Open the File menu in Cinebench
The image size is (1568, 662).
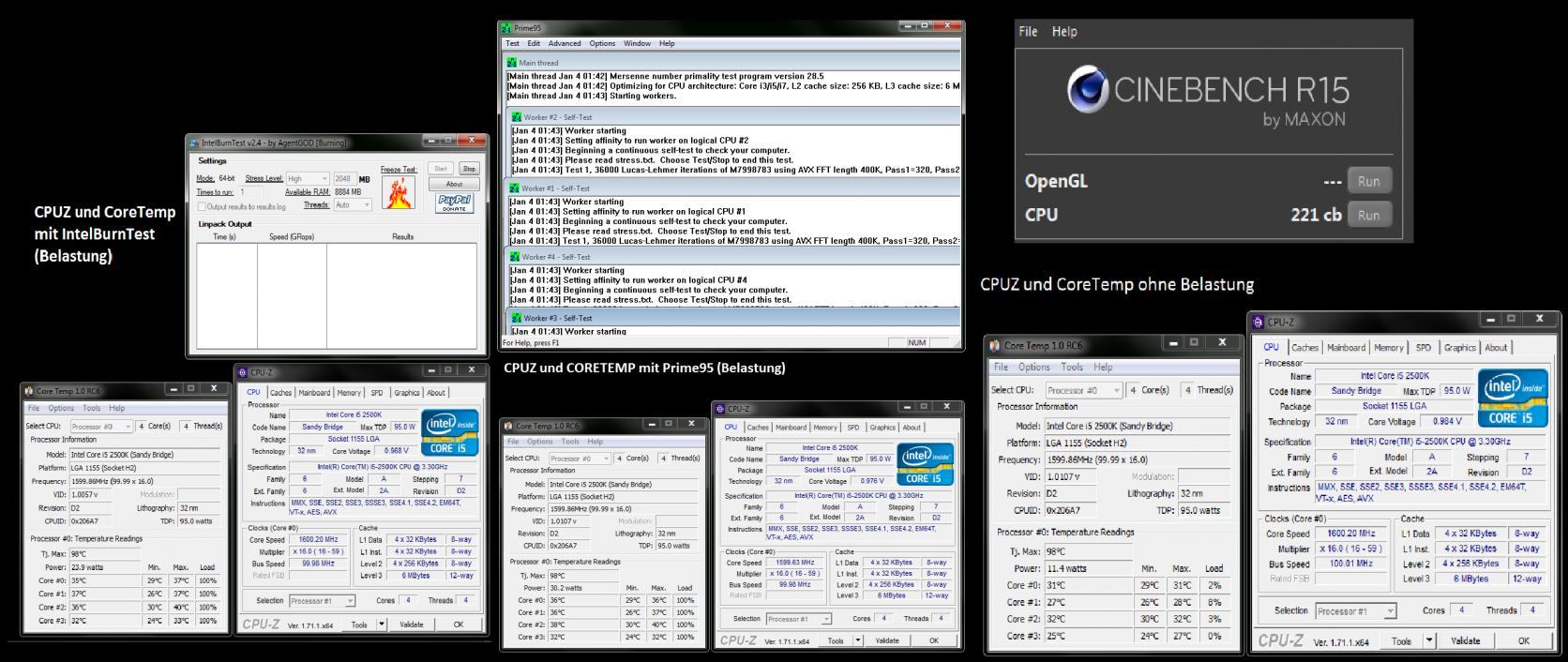pos(1029,31)
